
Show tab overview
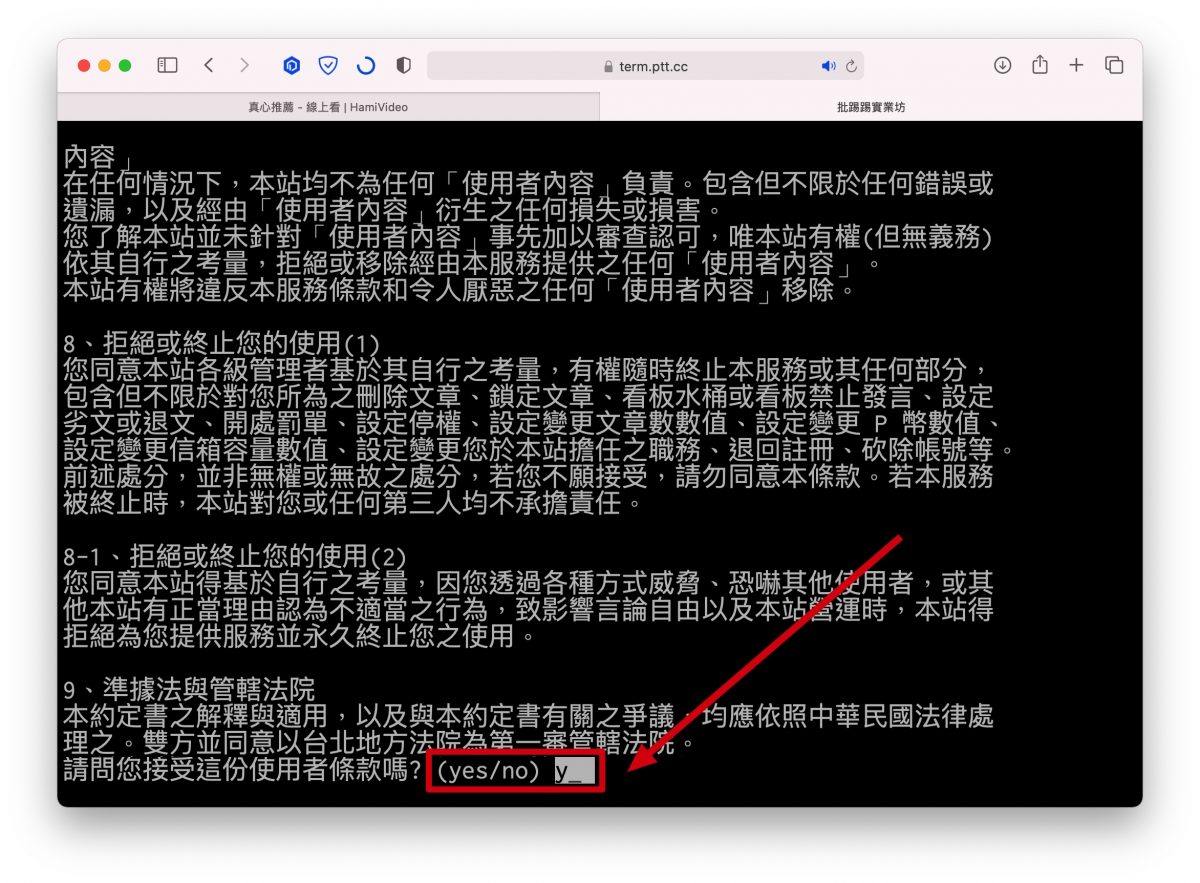(1114, 65)
